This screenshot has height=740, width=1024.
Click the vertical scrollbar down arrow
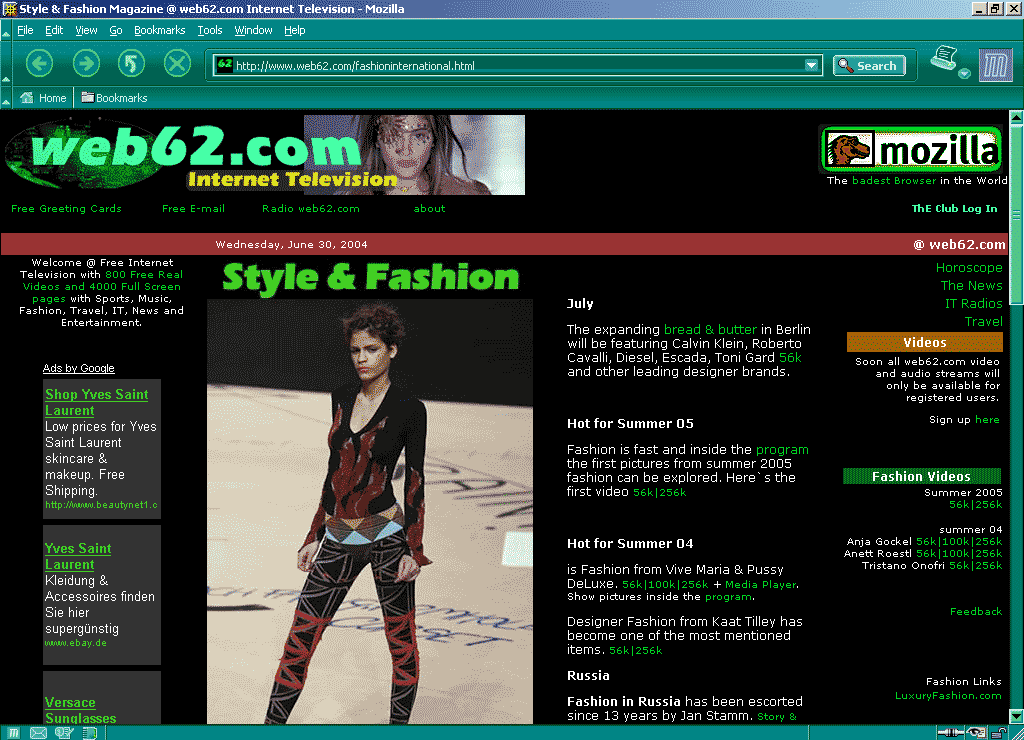point(1016,716)
